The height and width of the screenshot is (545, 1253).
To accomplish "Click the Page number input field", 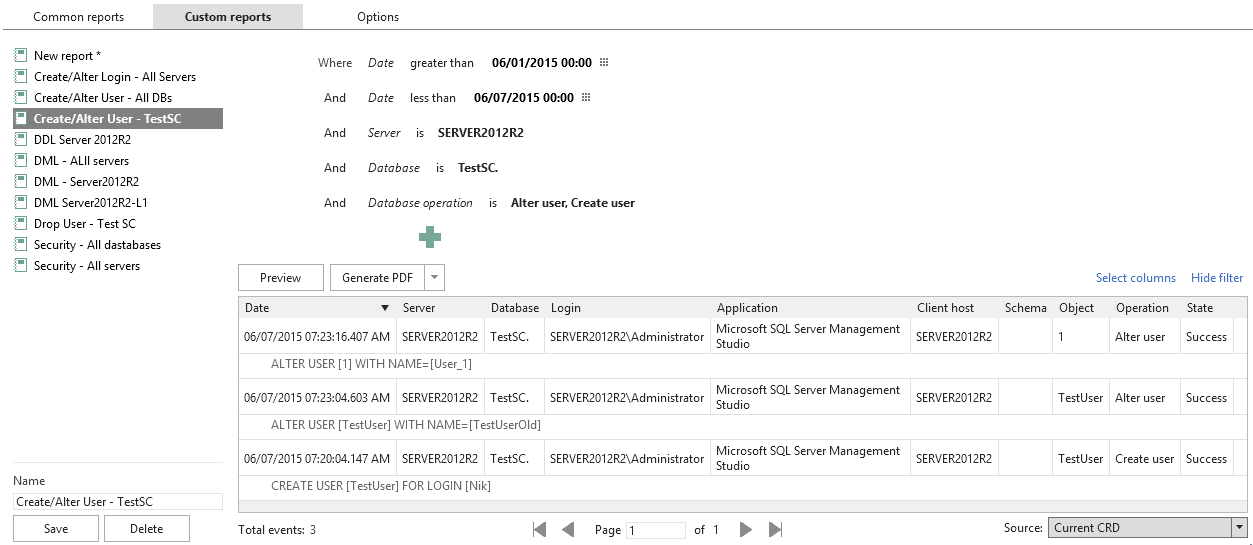I will [x=656, y=530].
